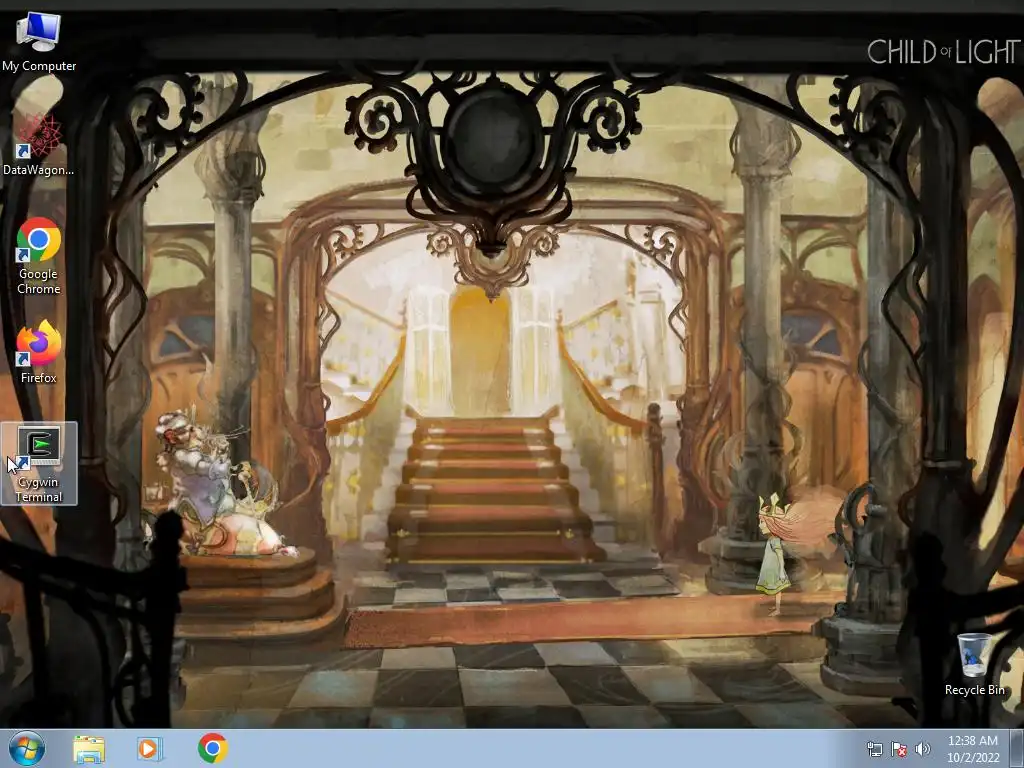
Task: Open the clock showing 12:38 AM
Action: pos(973,749)
